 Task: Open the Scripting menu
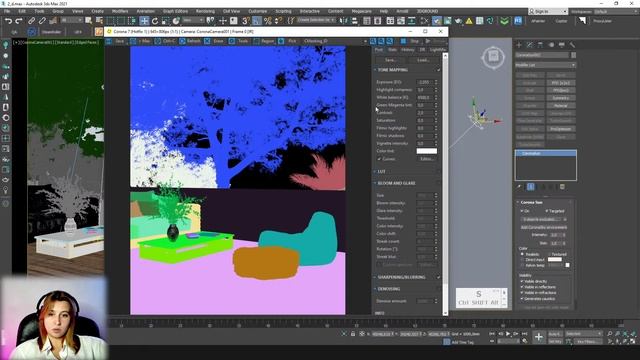click(x=283, y=11)
